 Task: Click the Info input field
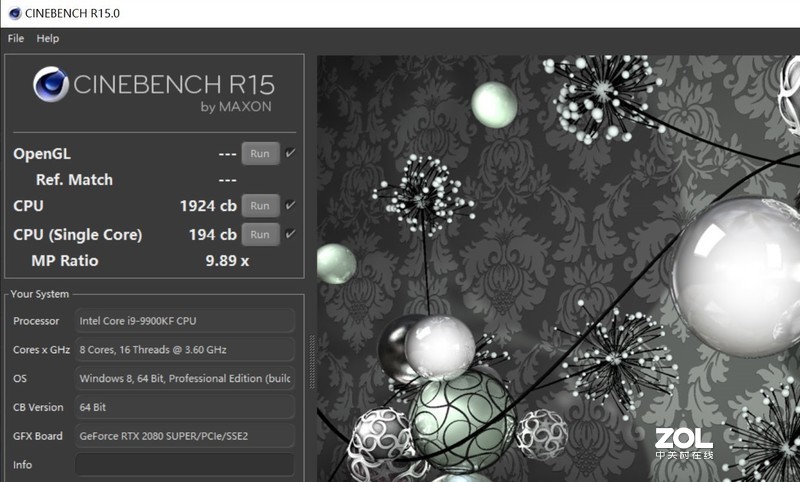[x=185, y=465]
